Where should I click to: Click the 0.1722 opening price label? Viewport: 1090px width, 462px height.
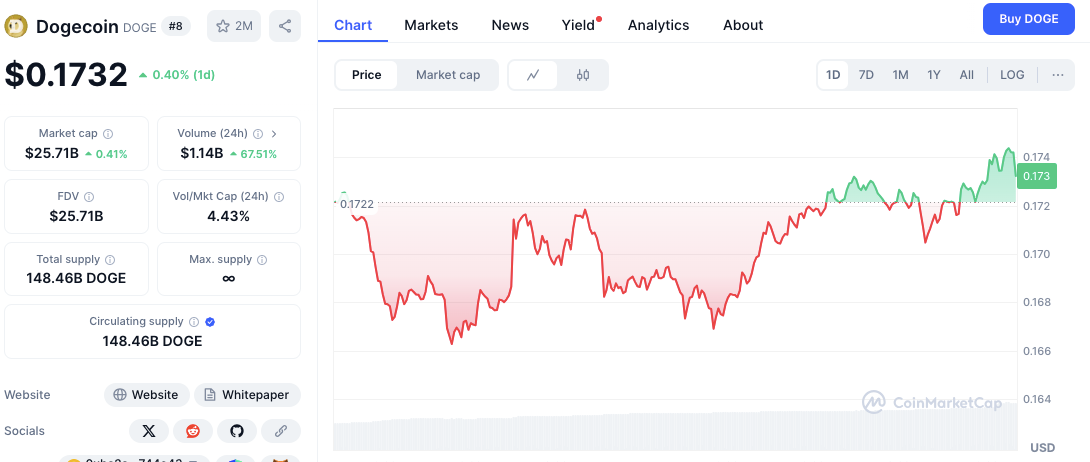coord(357,204)
